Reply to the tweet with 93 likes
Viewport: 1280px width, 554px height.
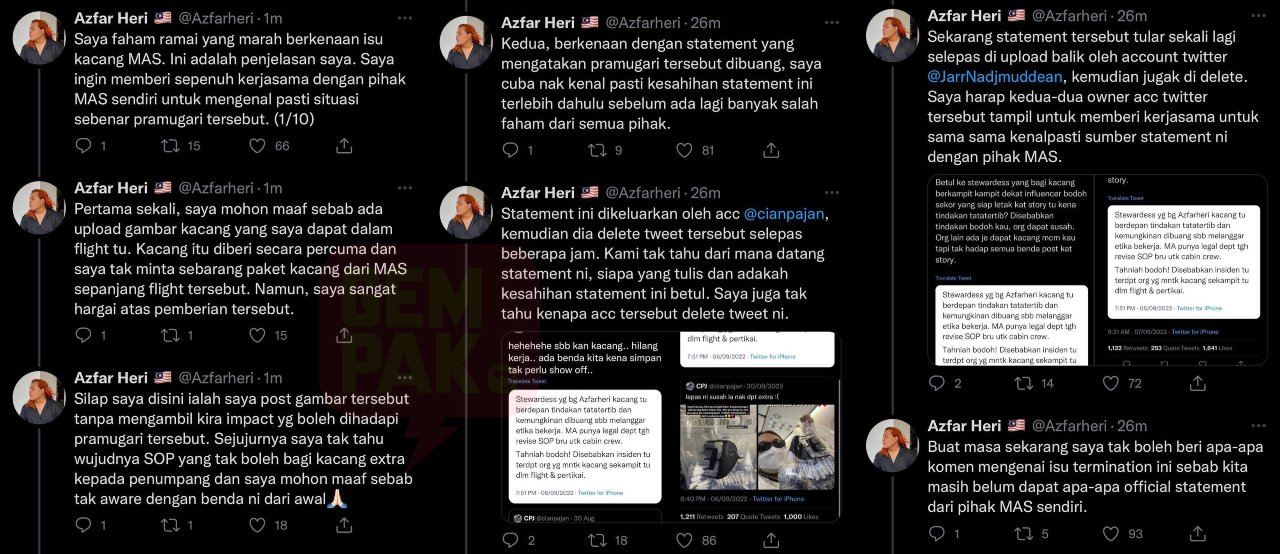pyautogui.click(x=937, y=535)
